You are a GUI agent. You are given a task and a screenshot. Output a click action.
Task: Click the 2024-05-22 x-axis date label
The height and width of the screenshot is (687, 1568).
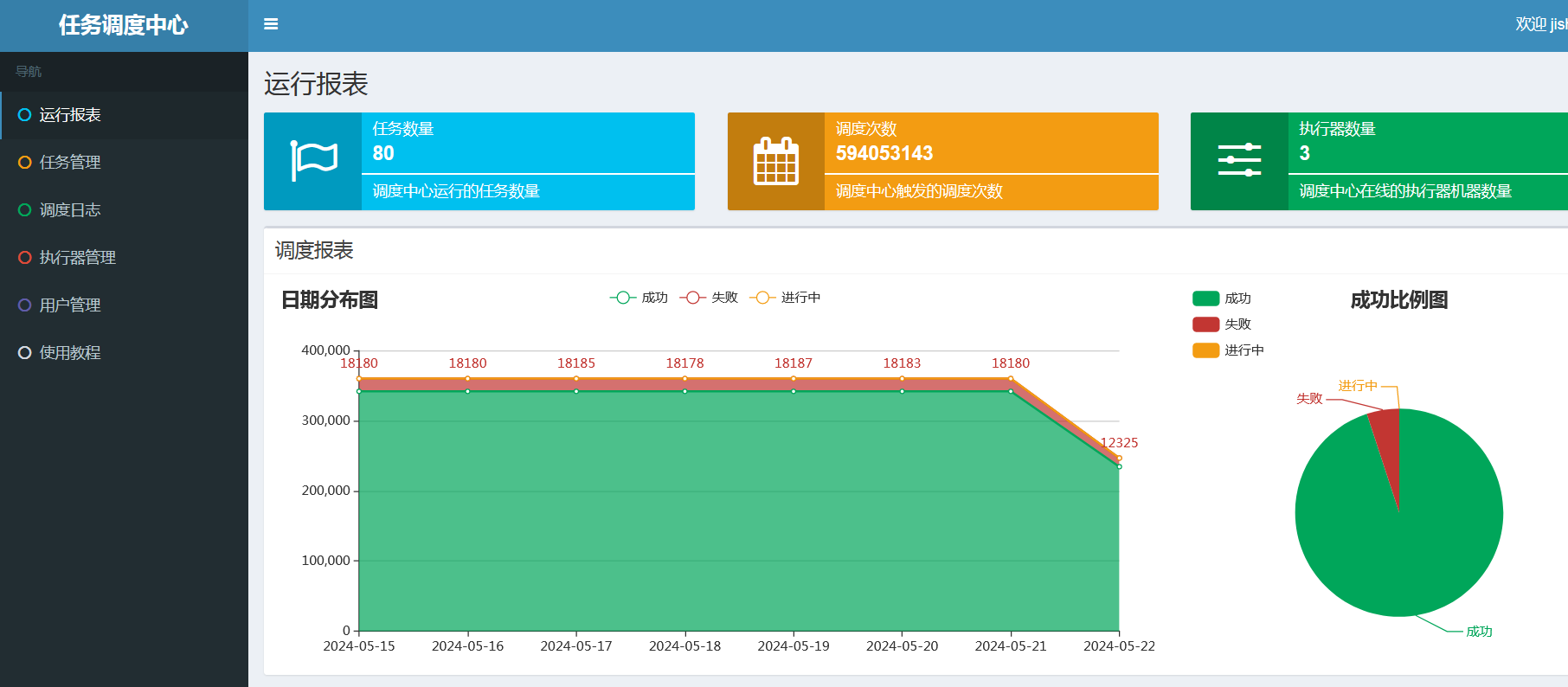pyautogui.click(x=1119, y=646)
